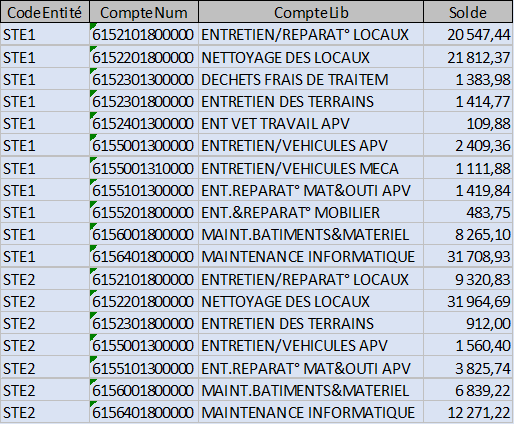Click balance 31 708,93
This screenshot has height=424, width=514.
tap(468, 257)
